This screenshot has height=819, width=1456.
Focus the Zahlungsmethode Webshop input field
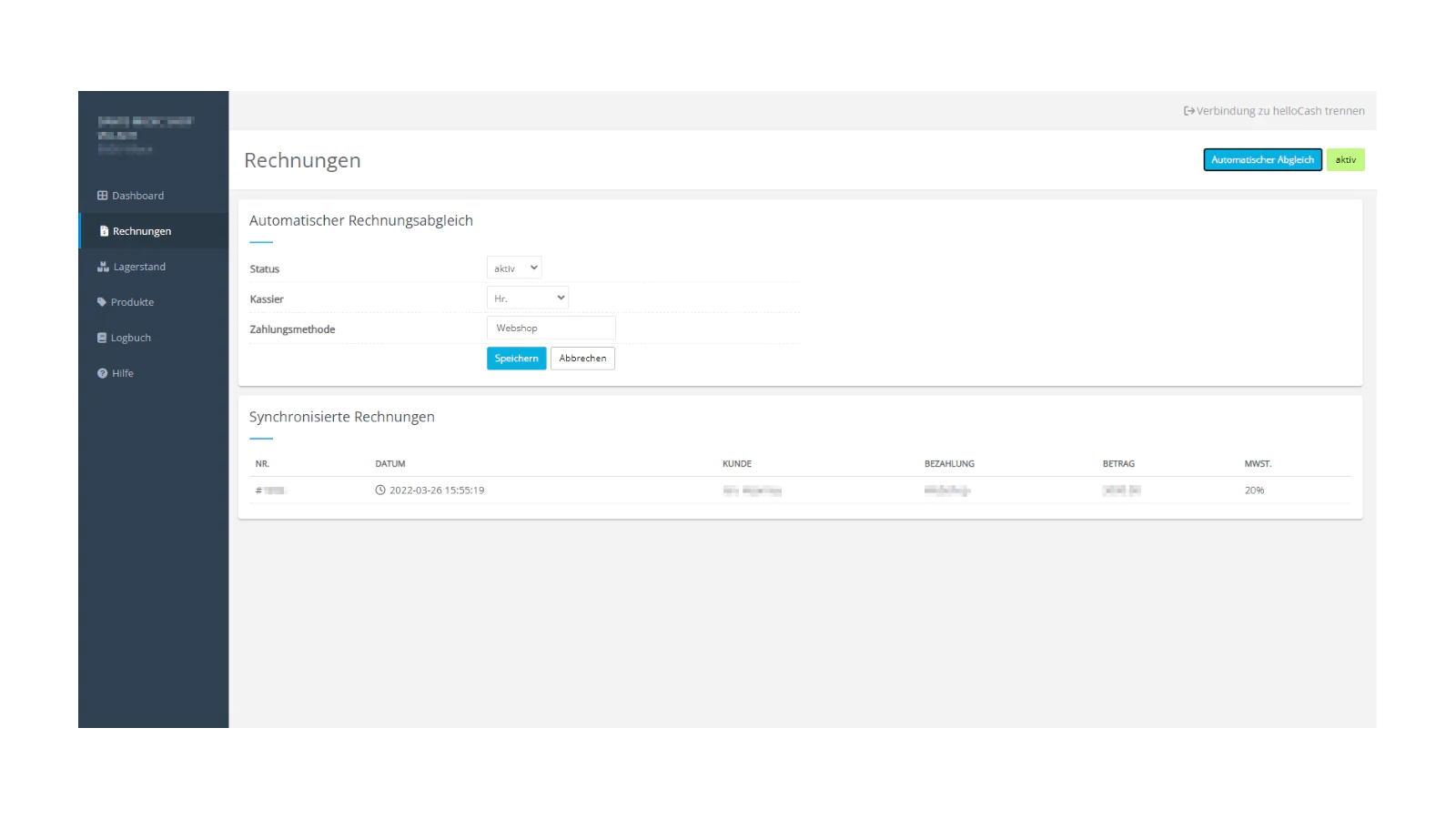(x=551, y=329)
